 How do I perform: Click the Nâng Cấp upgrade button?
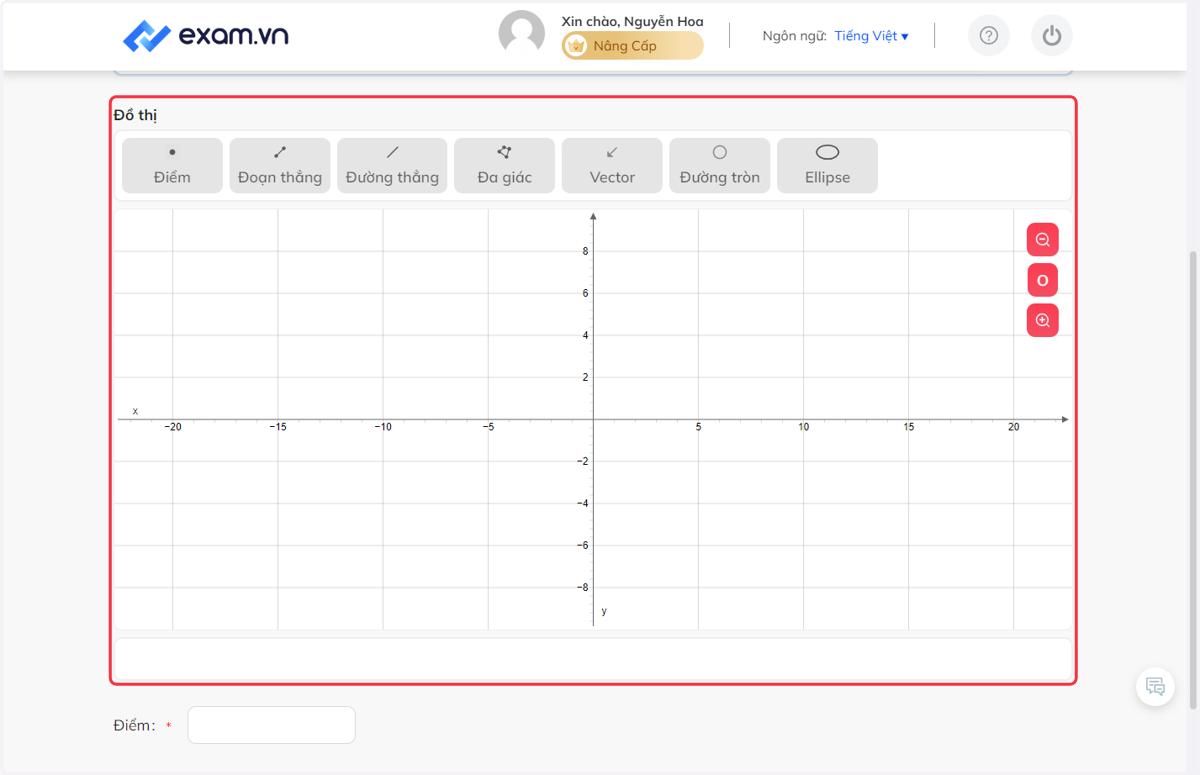point(633,46)
